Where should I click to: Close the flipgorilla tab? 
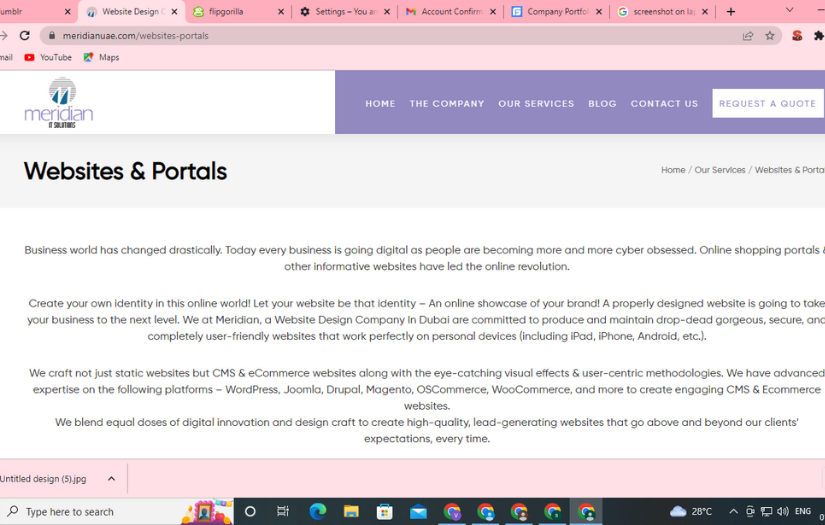pos(280,12)
